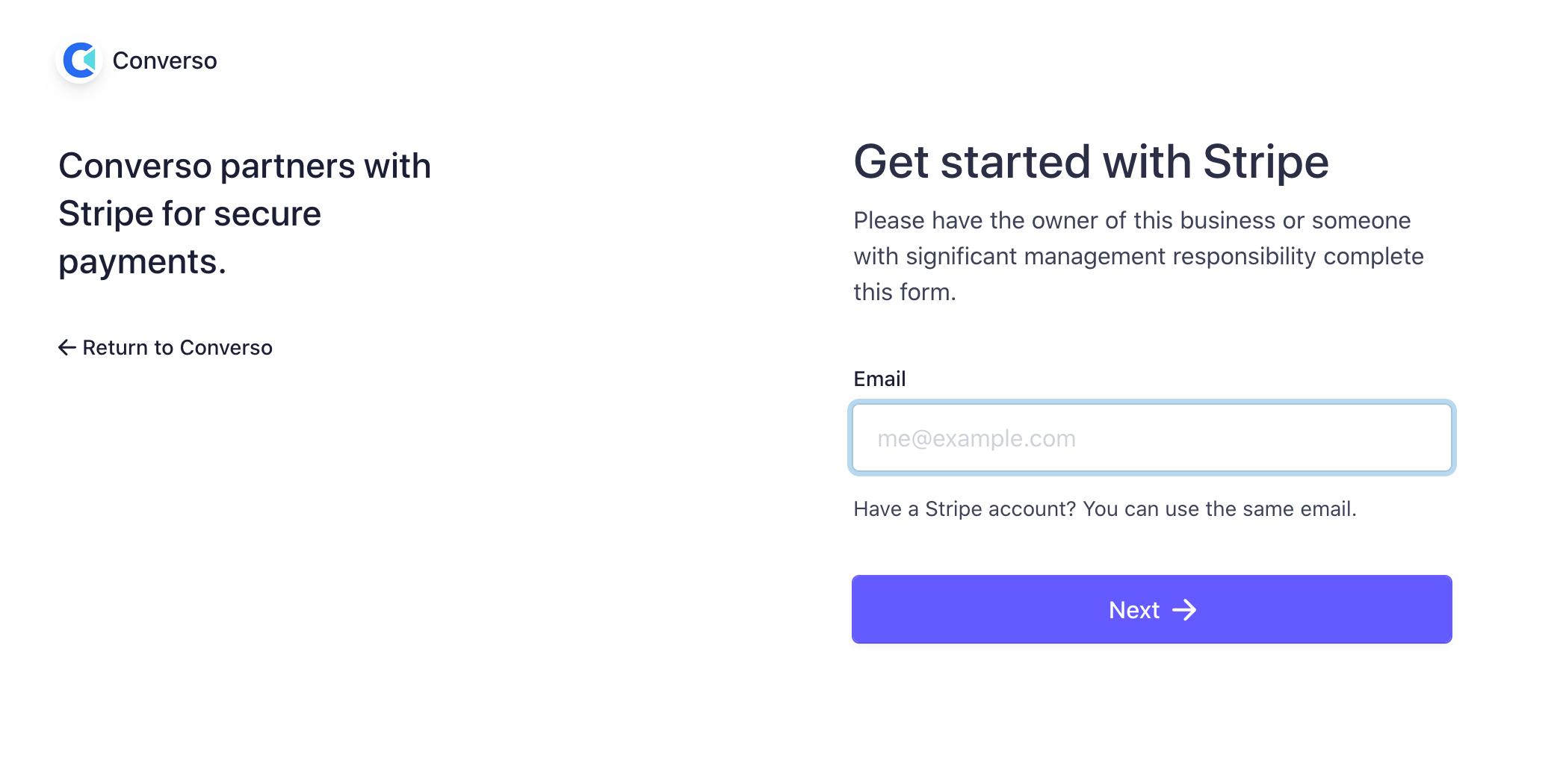Screen dimensions: 1566x784
Task: Go back via Return to Converso link
Action: 166,347
